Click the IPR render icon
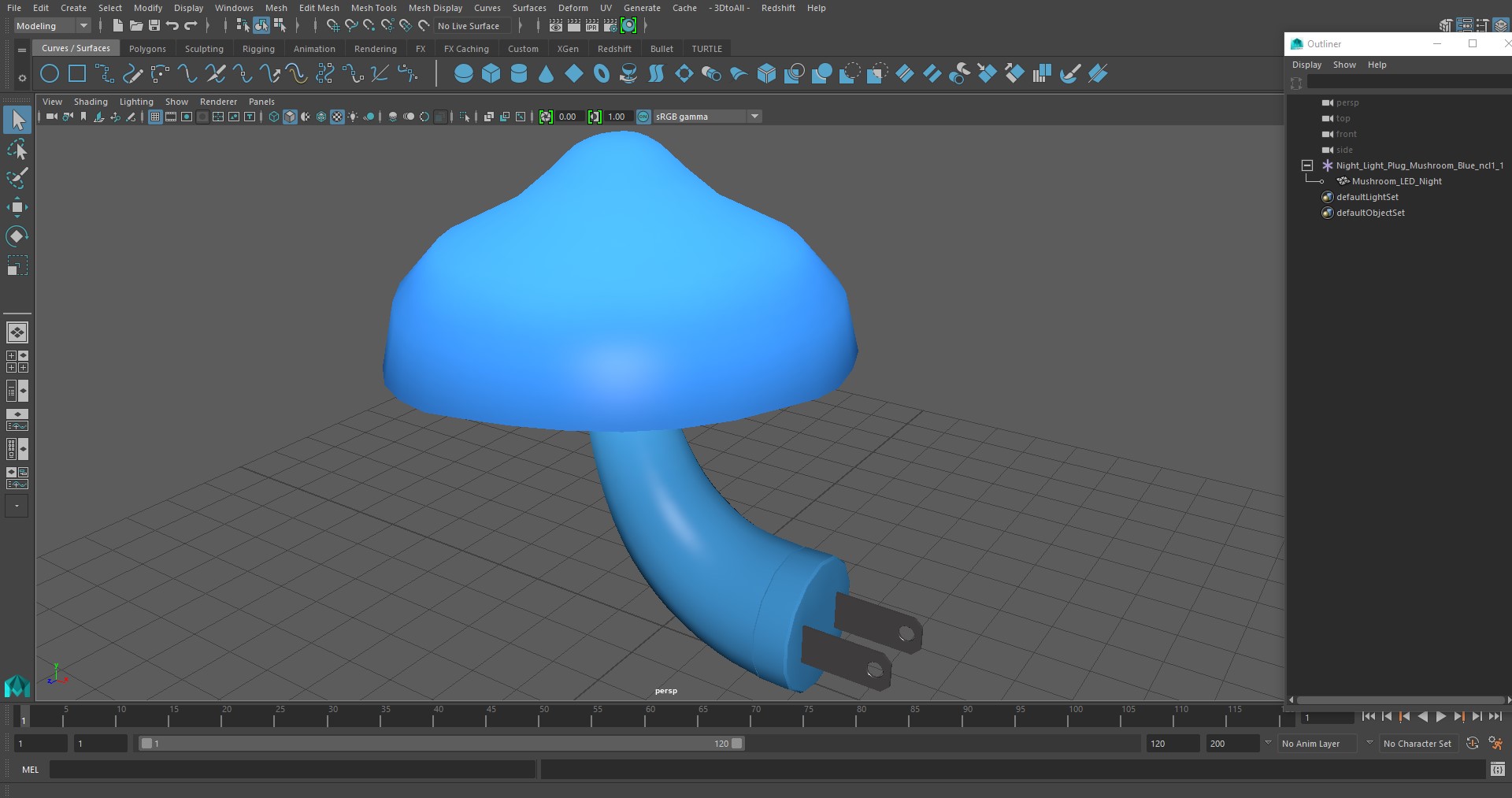The height and width of the screenshot is (798, 1512). coord(592,26)
